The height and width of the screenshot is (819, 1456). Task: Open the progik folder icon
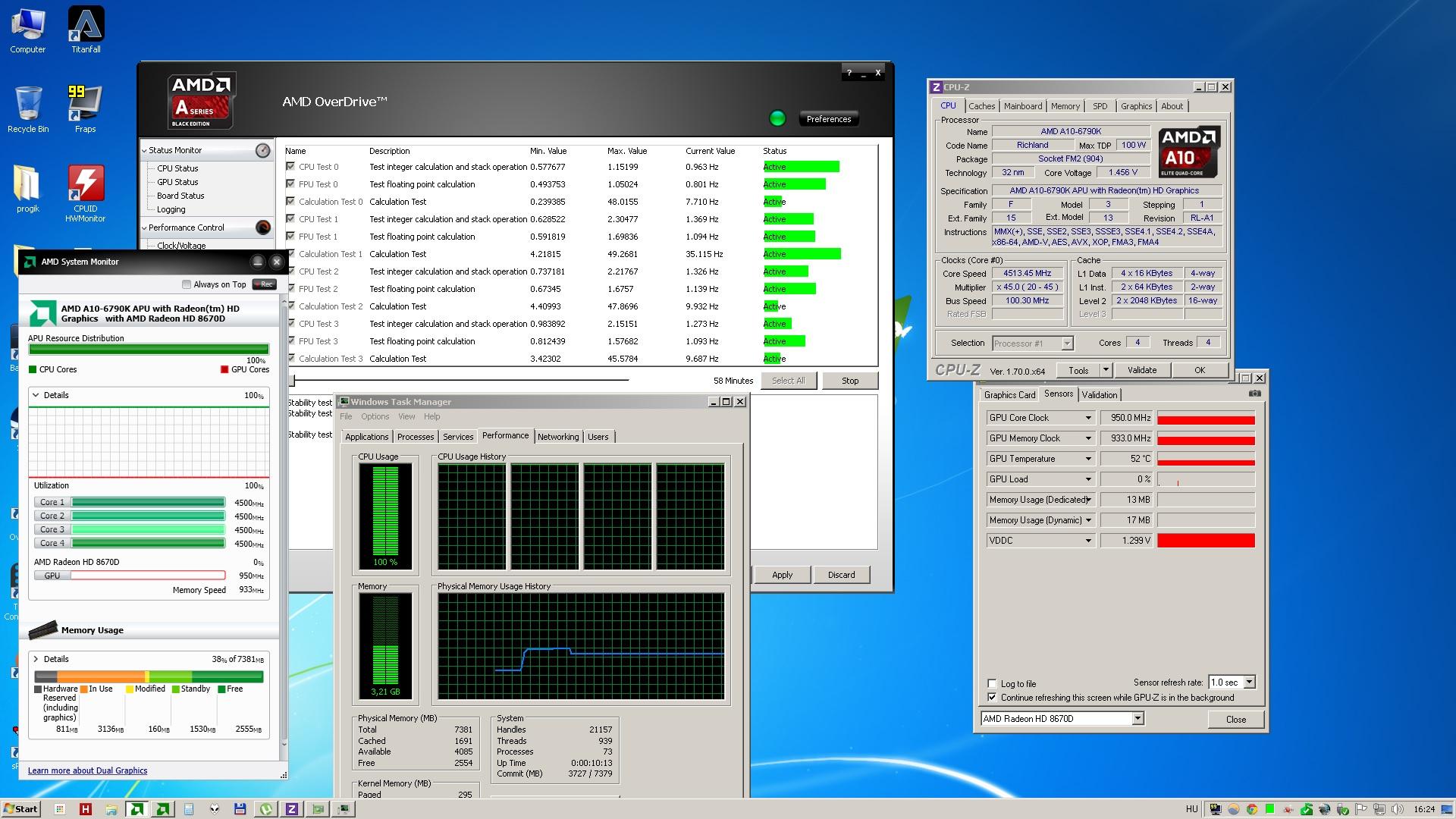coord(28,189)
